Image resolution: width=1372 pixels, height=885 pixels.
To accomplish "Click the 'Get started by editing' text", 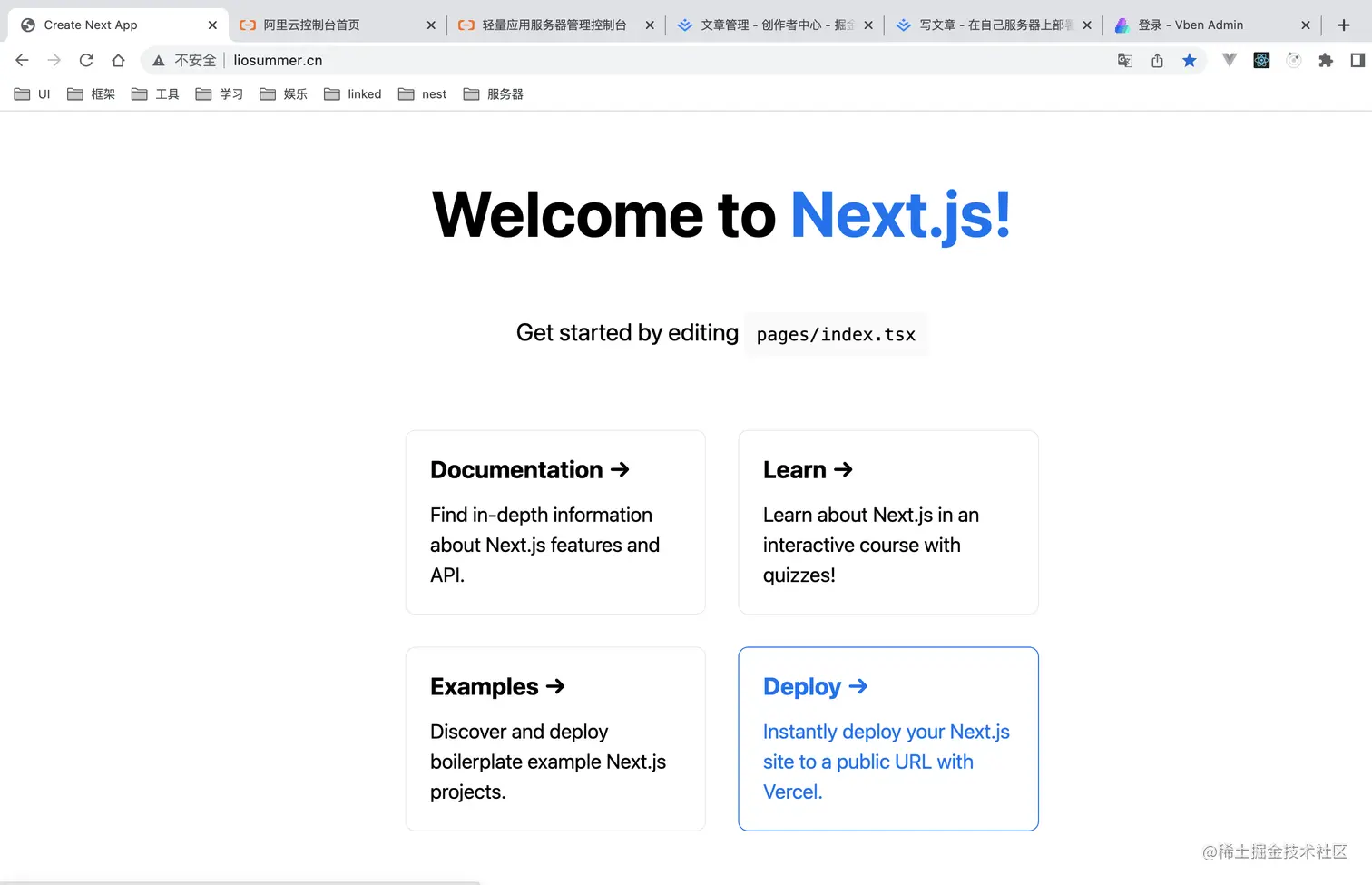I will pyautogui.click(x=627, y=333).
